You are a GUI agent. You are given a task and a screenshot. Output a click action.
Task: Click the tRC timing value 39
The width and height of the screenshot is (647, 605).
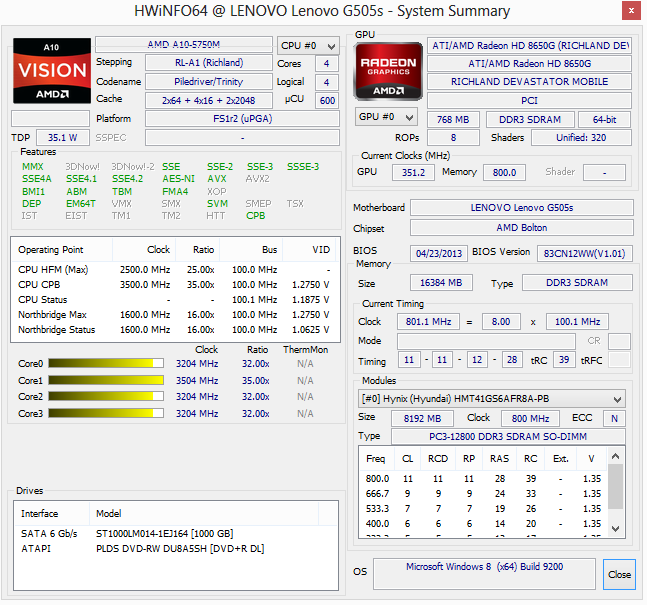click(x=564, y=360)
